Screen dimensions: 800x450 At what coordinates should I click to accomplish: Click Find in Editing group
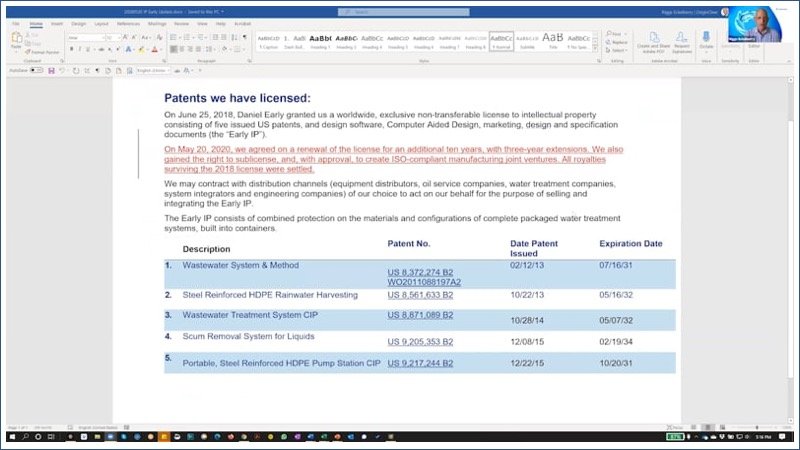(616, 34)
